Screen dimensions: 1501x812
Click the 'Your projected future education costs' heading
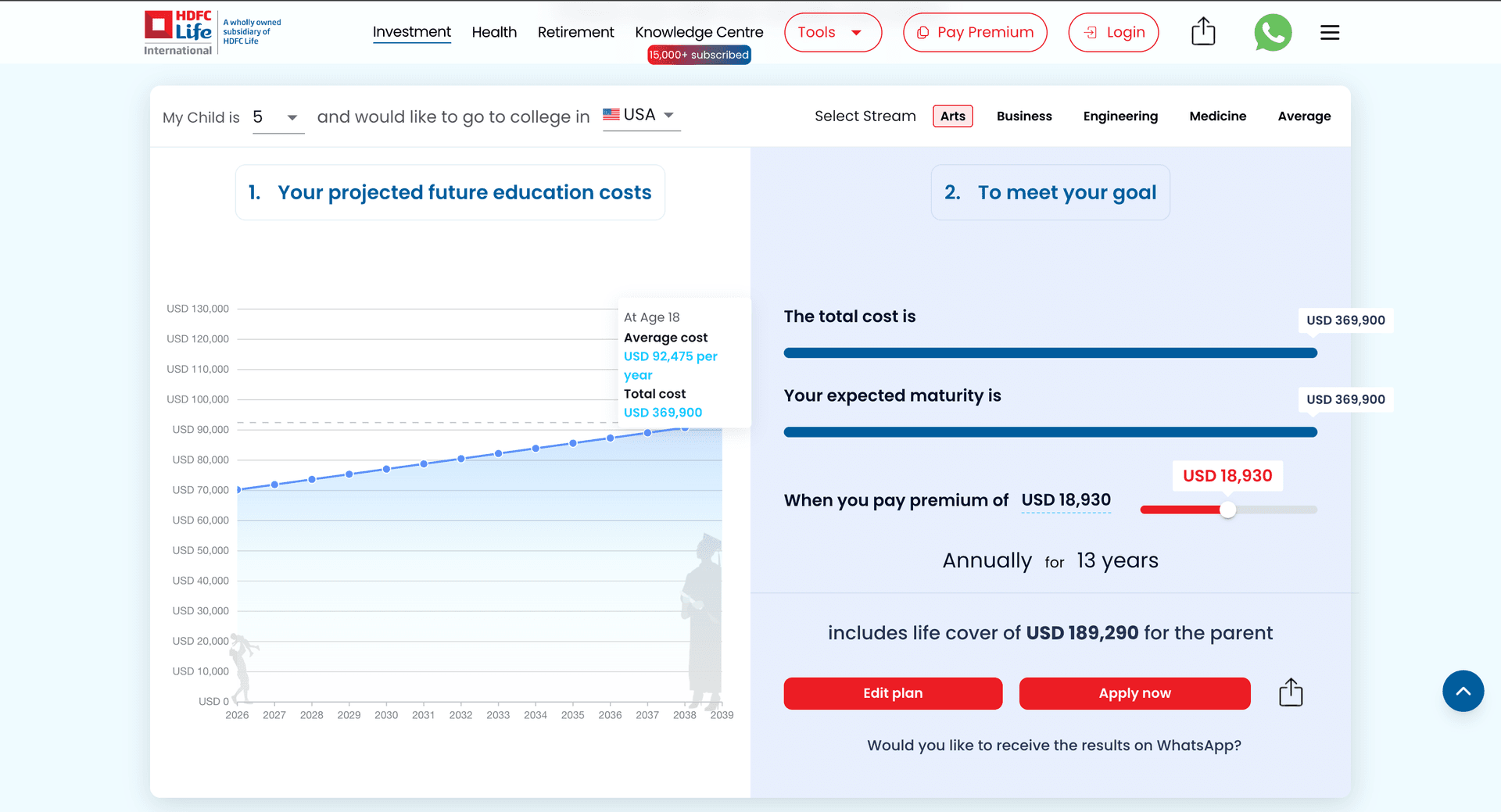pos(450,192)
